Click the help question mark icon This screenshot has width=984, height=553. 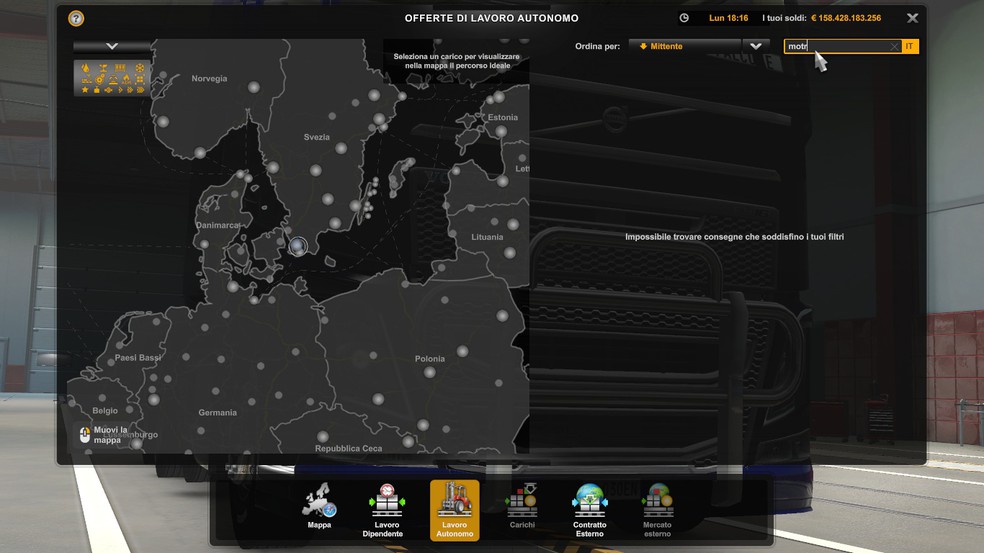[76, 18]
